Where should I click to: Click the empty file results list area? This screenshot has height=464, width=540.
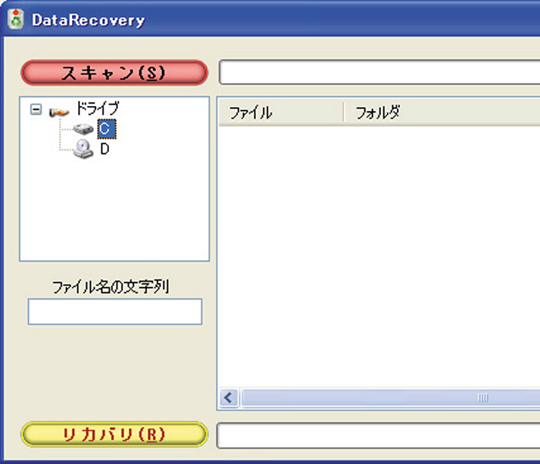379,257
